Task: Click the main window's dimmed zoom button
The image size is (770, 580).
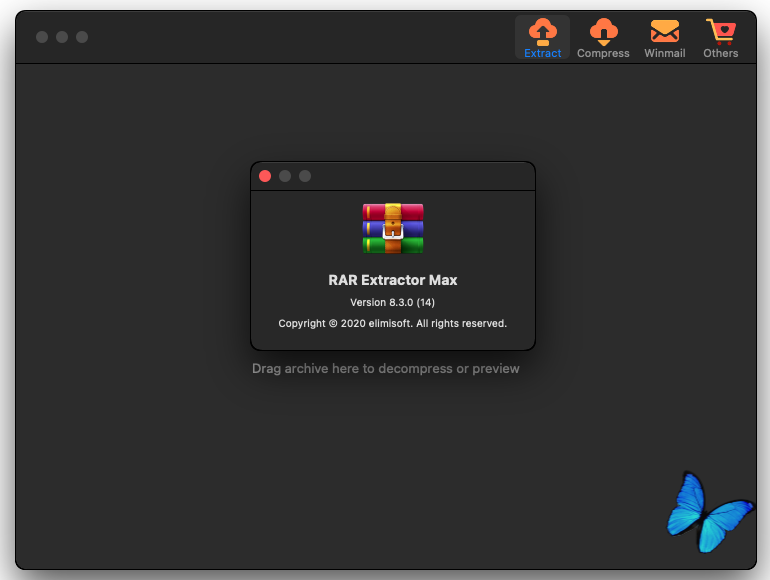Action: tap(82, 37)
